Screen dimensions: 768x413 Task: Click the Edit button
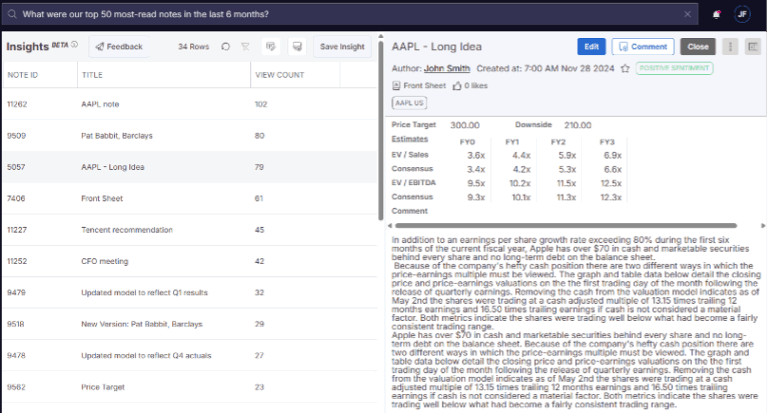(591, 46)
